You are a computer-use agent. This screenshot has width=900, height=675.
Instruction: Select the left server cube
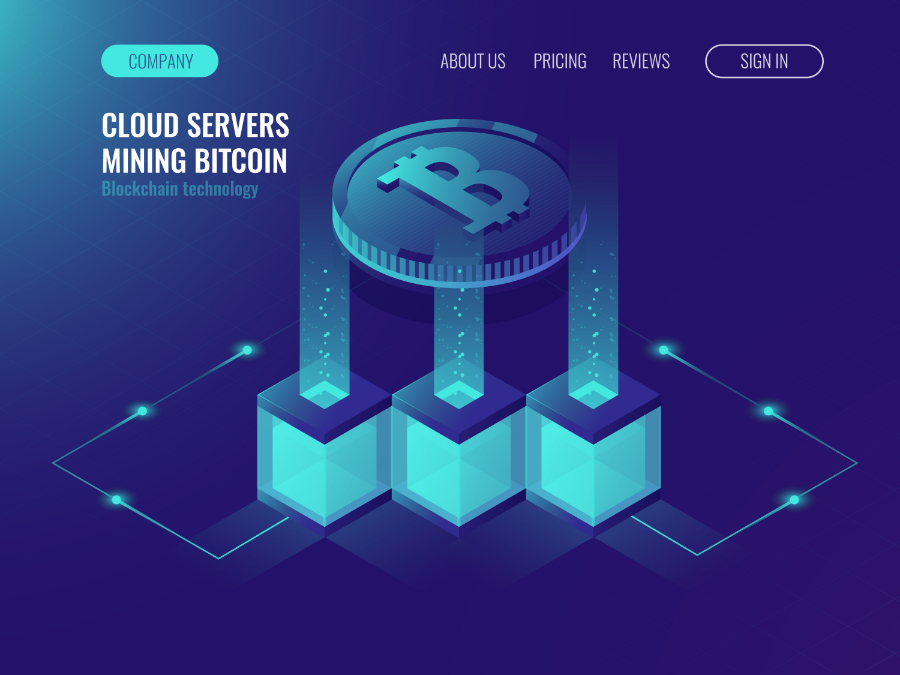[324, 455]
